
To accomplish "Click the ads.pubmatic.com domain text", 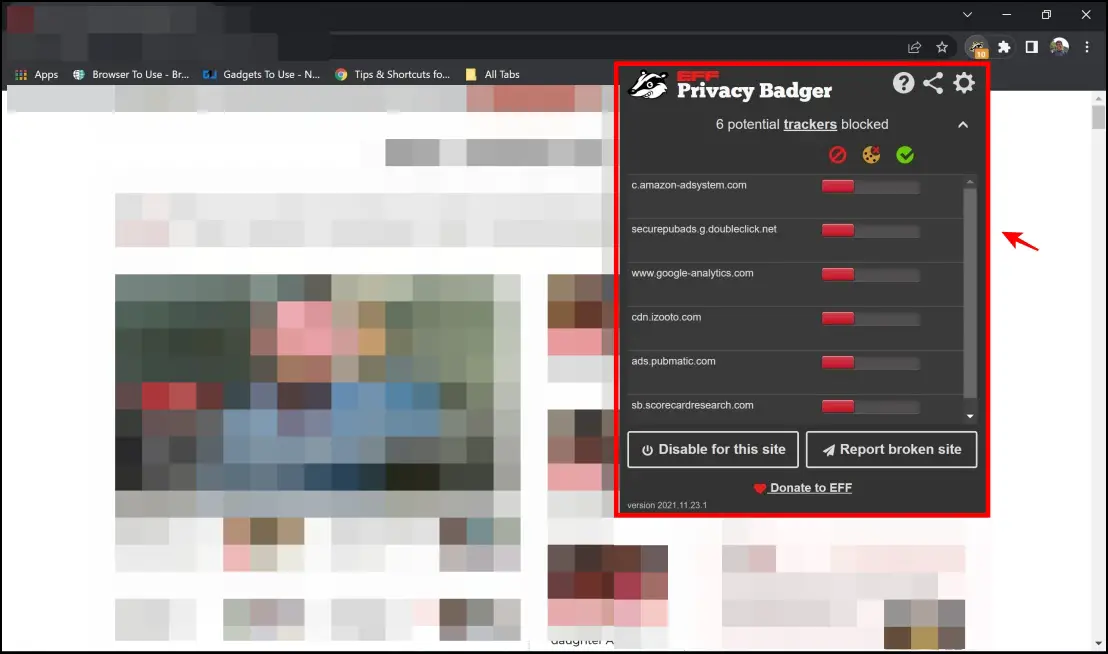I will (x=673, y=361).
